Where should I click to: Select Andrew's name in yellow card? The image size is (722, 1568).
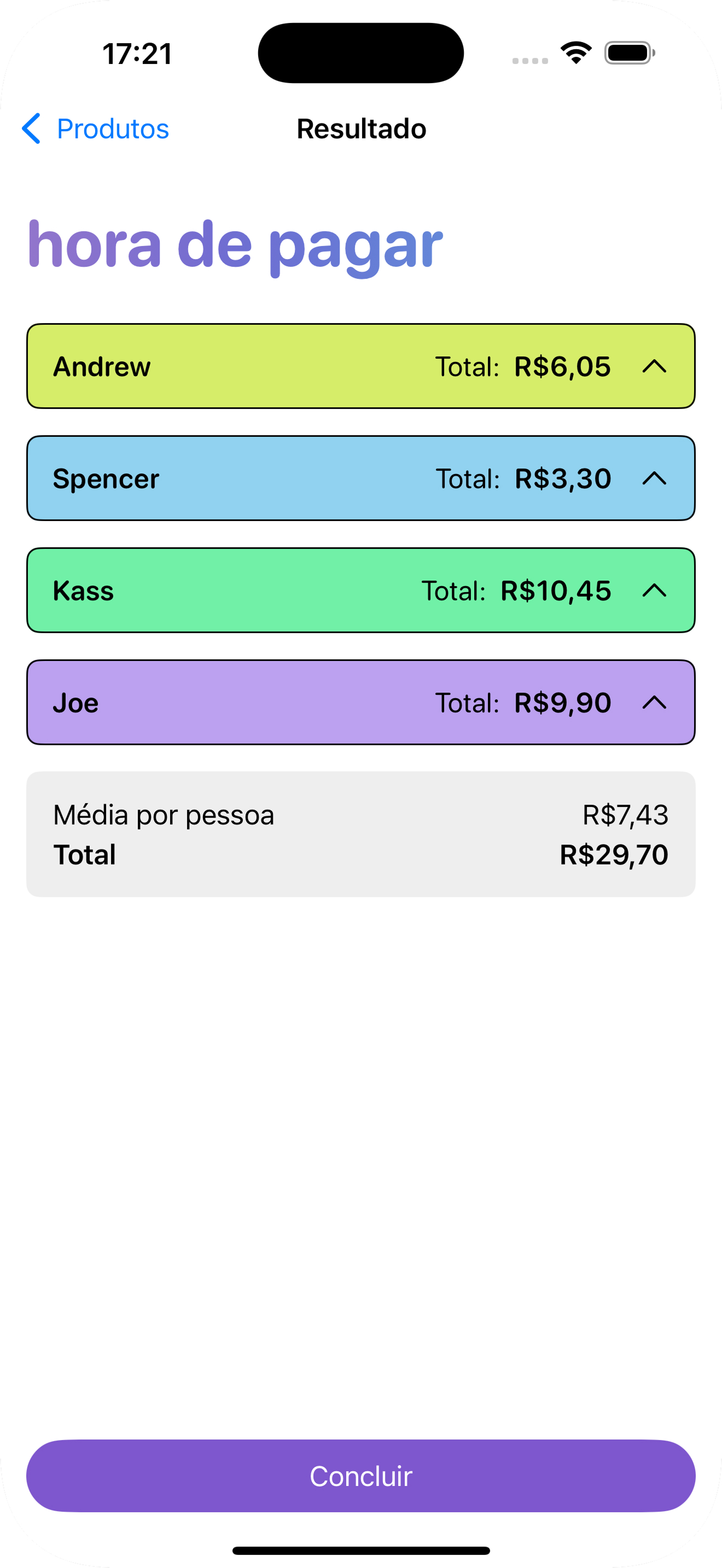[x=102, y=366]
